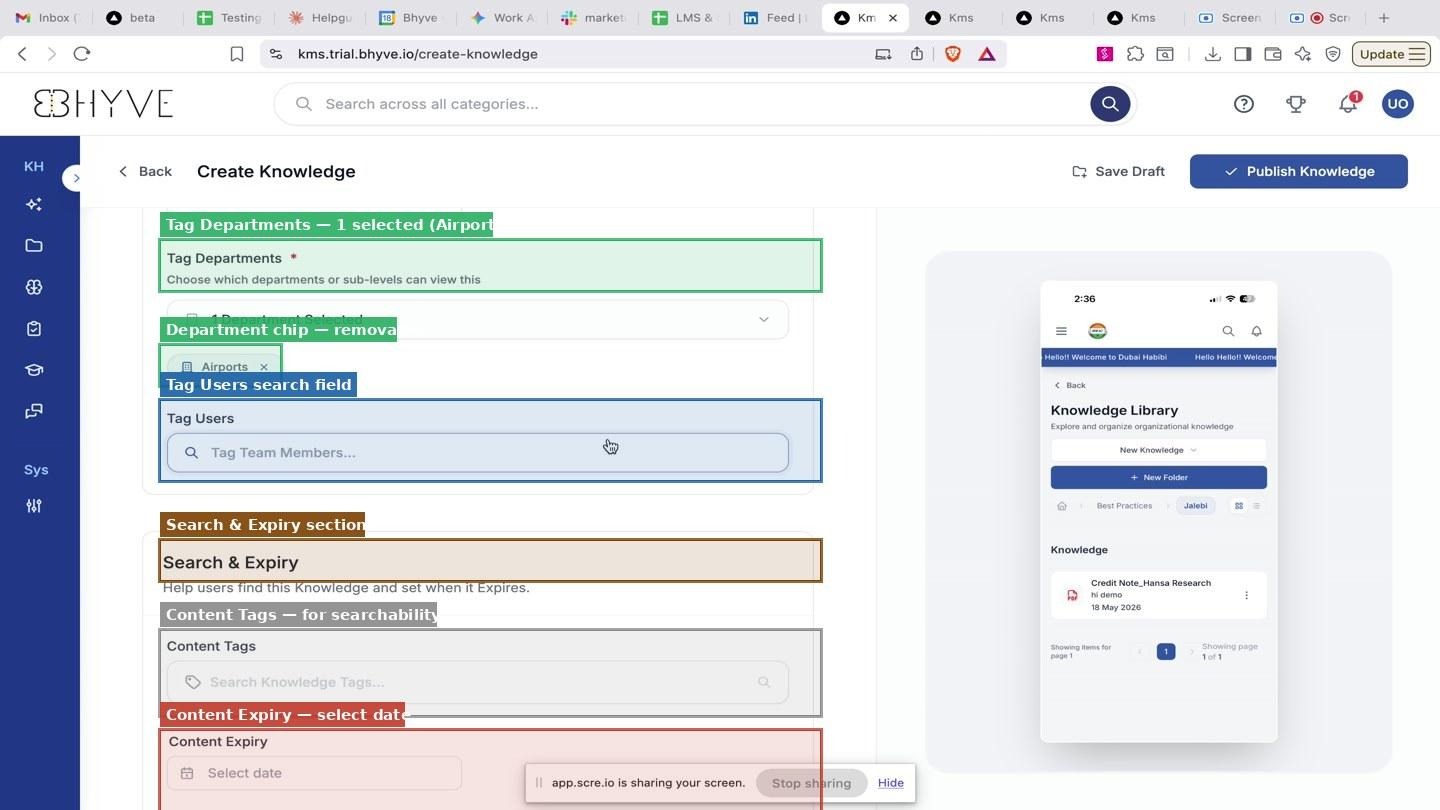The height and width of the screenshot is (810, 1440).
Task: Open the Content Expiry 'Select date' picker
Action: [314, 773]
